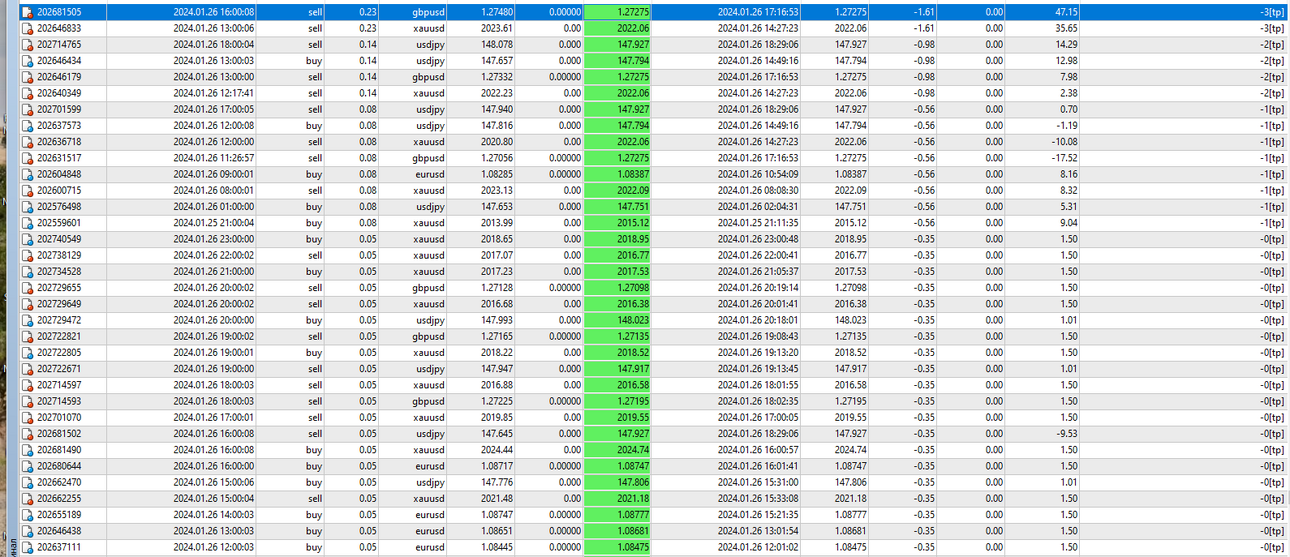Select the icon next to order 202576498

(27, 207)
